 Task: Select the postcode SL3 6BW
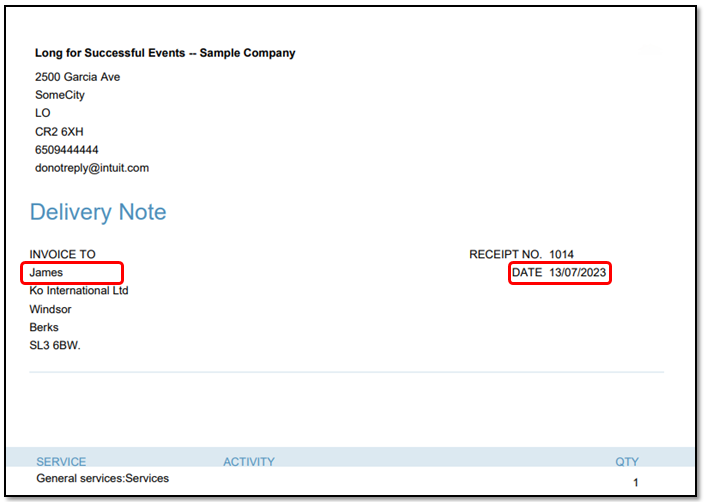point(55,345)
